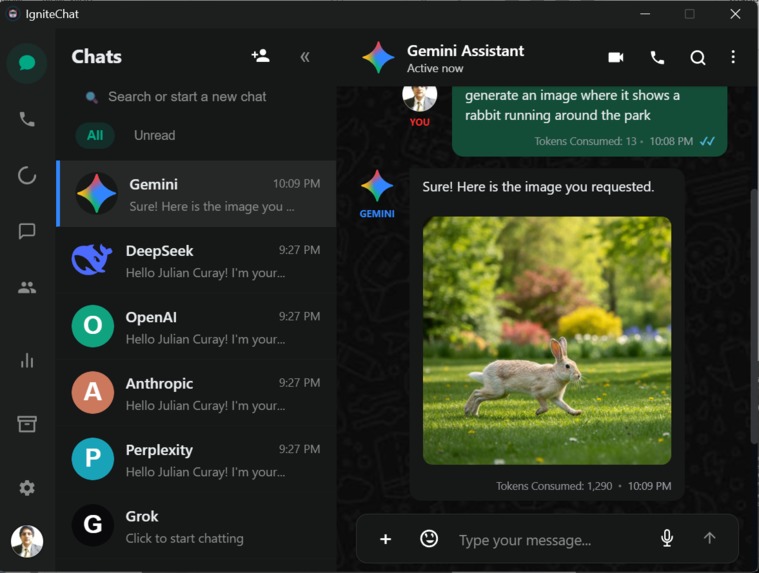Screen dimensions: 759x573
Task: Click the black Grok 'G' avatar
Action: [x=92, y=525]
